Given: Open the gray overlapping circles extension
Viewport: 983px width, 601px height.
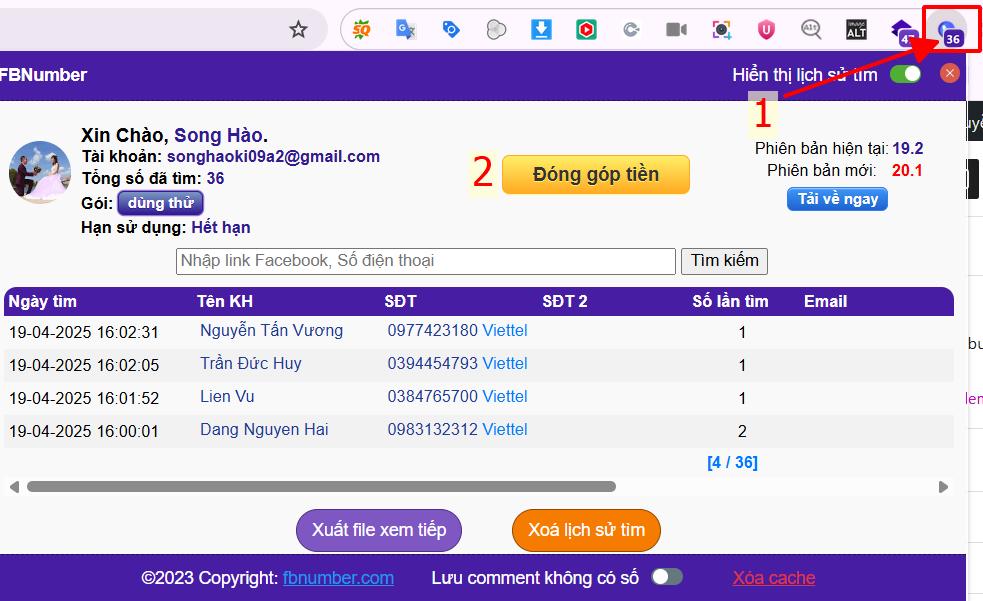Looking at the screenshot, I should (x=496, y=29).
